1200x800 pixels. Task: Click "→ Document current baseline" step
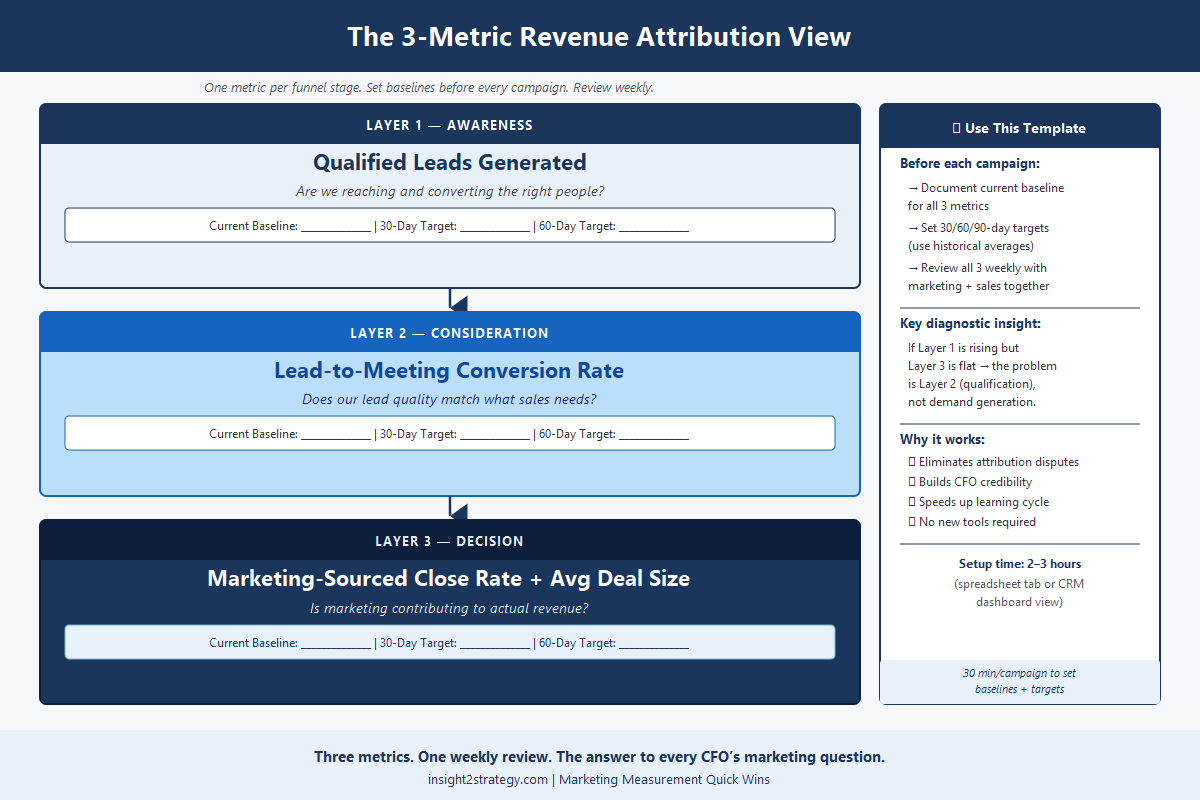pos(986,187)
